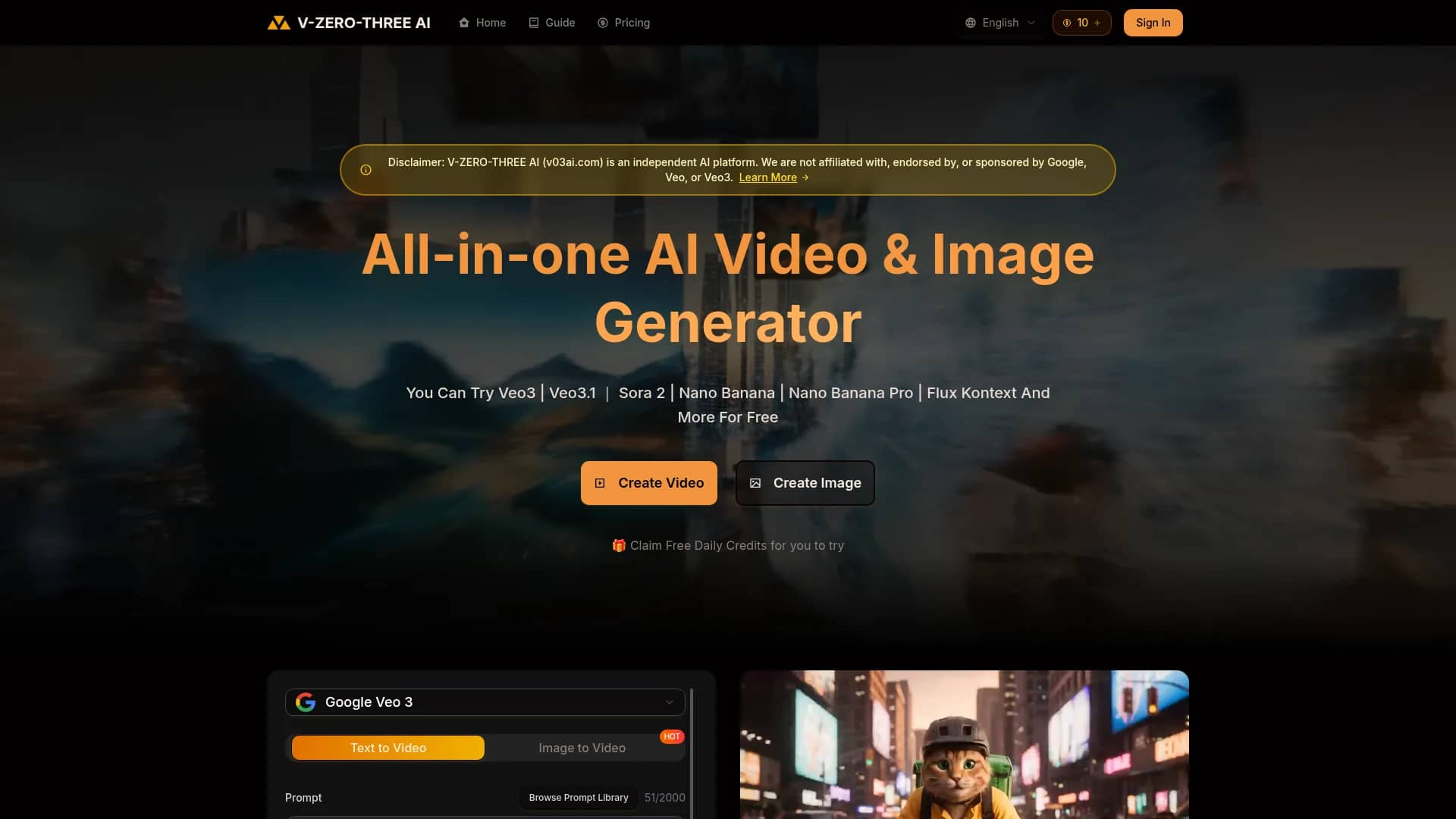Switch to the Text to Video tab
Viewport: 1456px width, 819px height.
388,748
